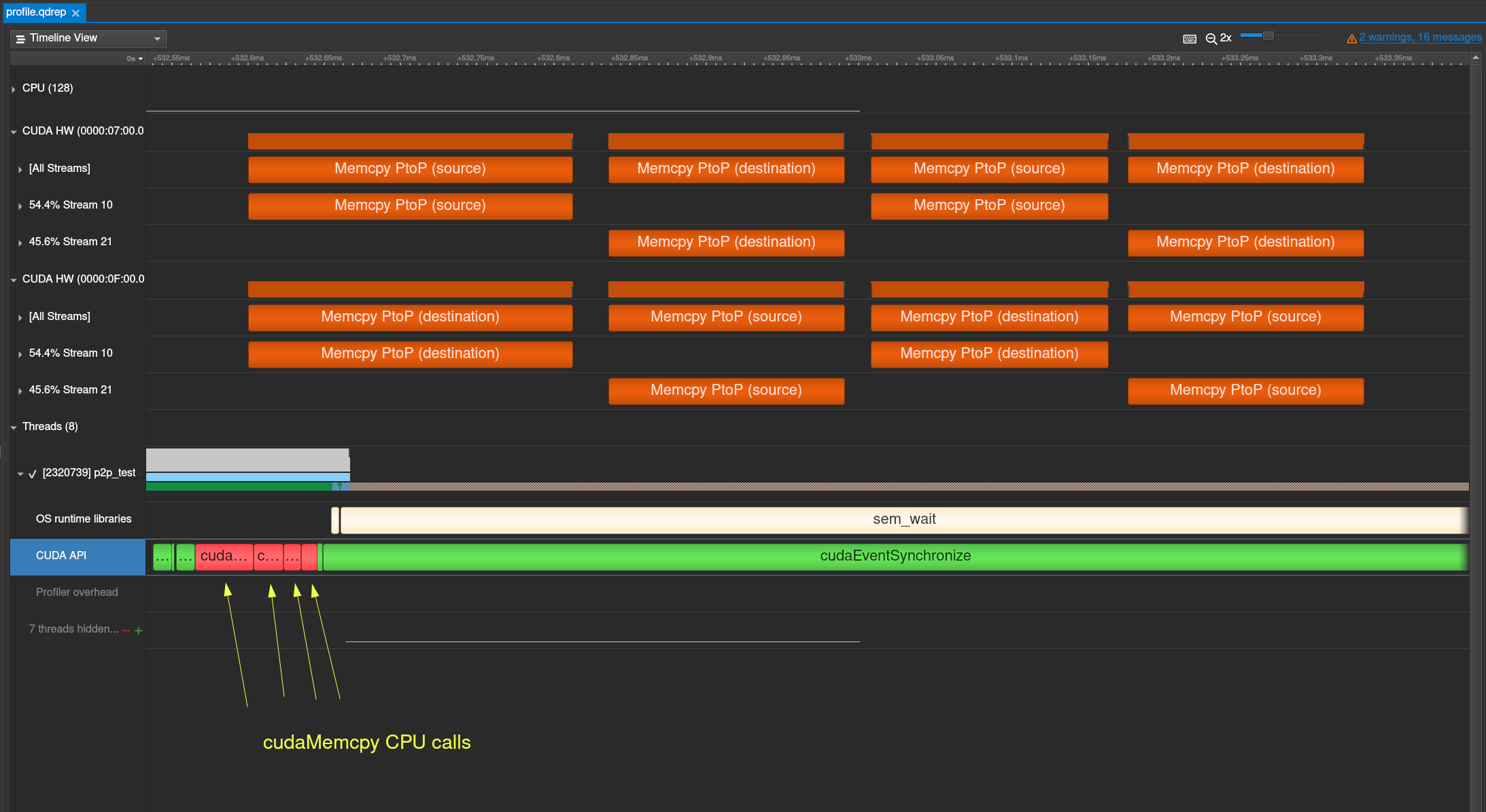Open the 2 warnings, 16 messages link
Image resolution: width=1486 pixels, height=812 pixels.
(x=1420, y=37)
